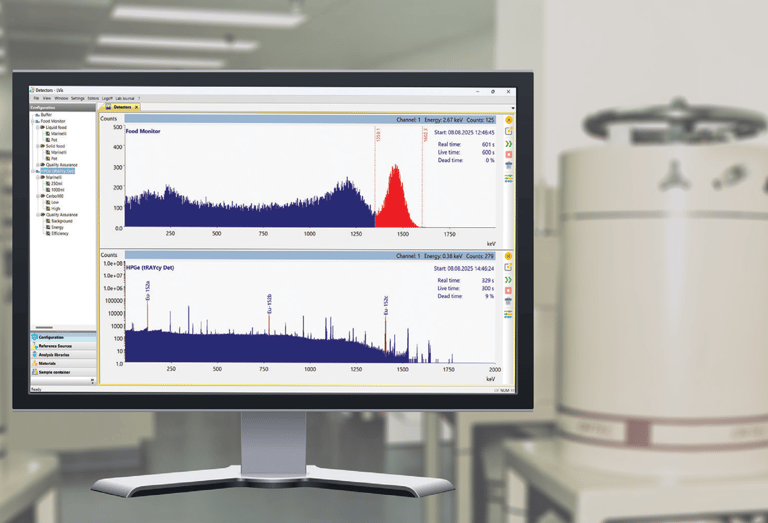
Task: Click the Buffer detector icon in tree
Action: [x=37, y=115]
